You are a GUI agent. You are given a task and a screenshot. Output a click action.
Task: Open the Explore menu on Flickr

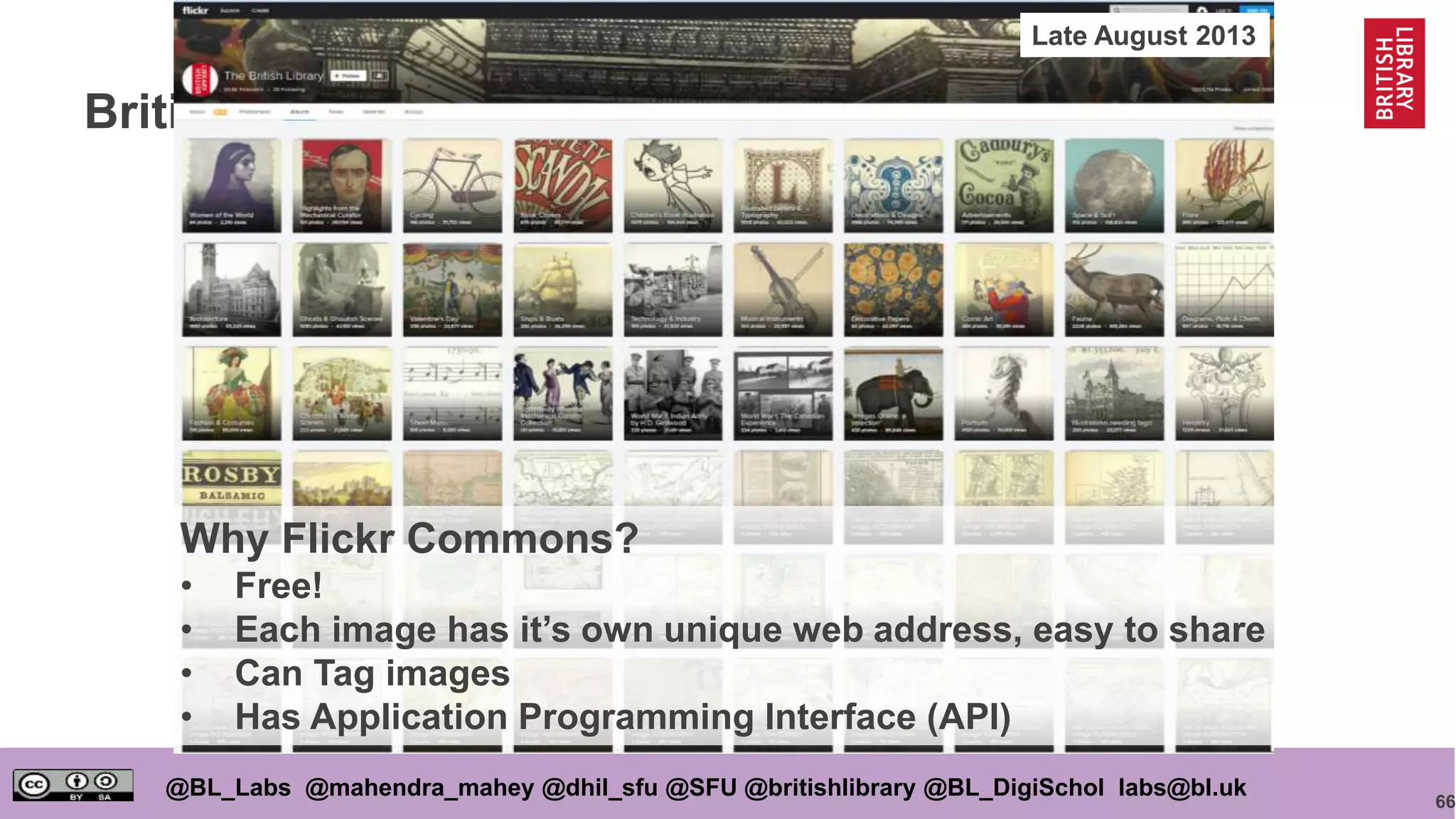tap(230, 11)
